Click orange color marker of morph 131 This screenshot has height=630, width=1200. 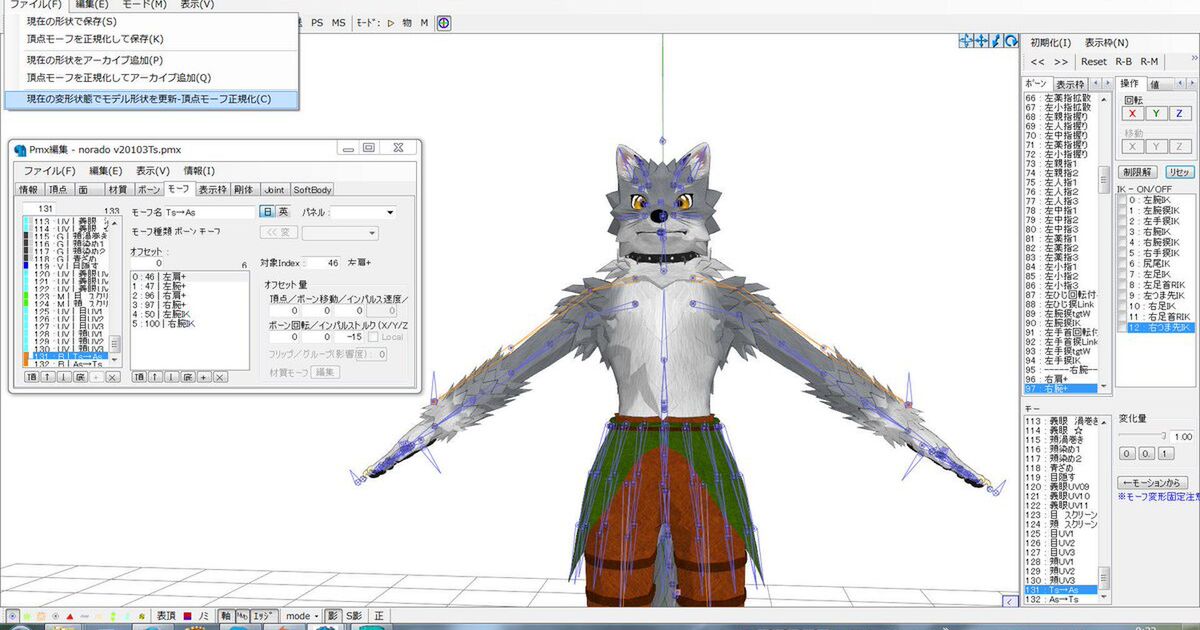tap(26, 356)
